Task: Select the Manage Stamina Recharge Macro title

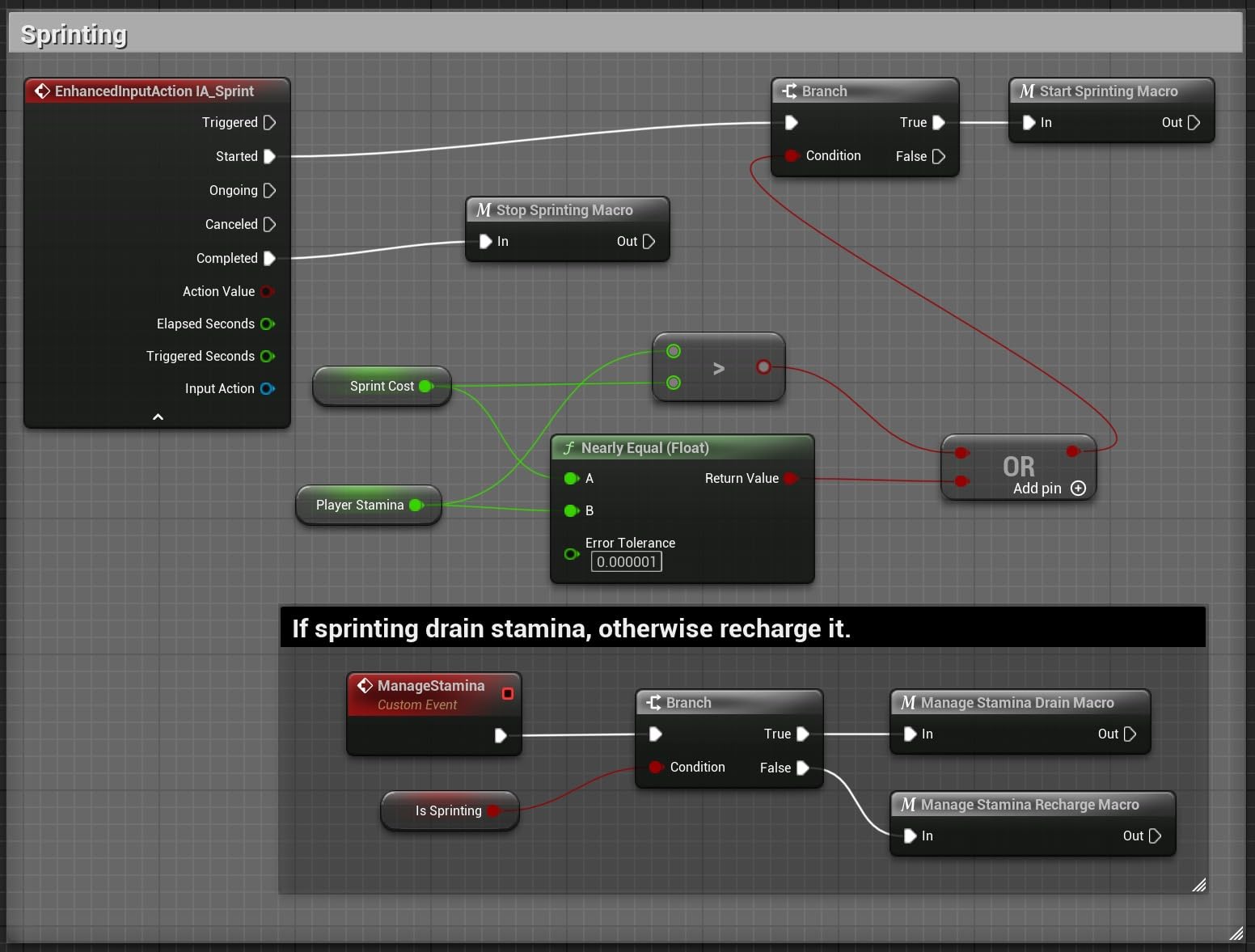Action: click(x=1029, y=804)
